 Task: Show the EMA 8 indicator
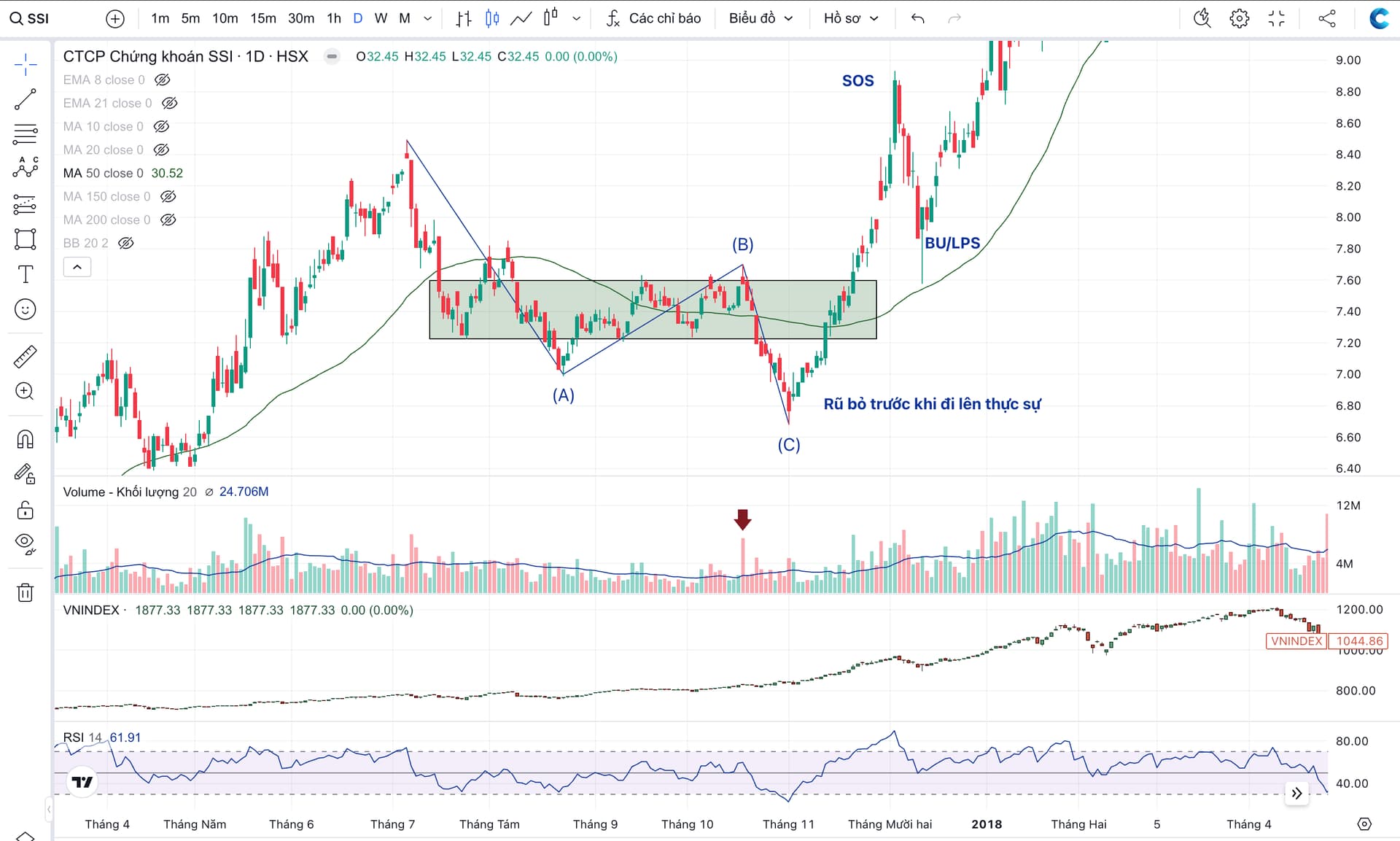click(163, 80)
